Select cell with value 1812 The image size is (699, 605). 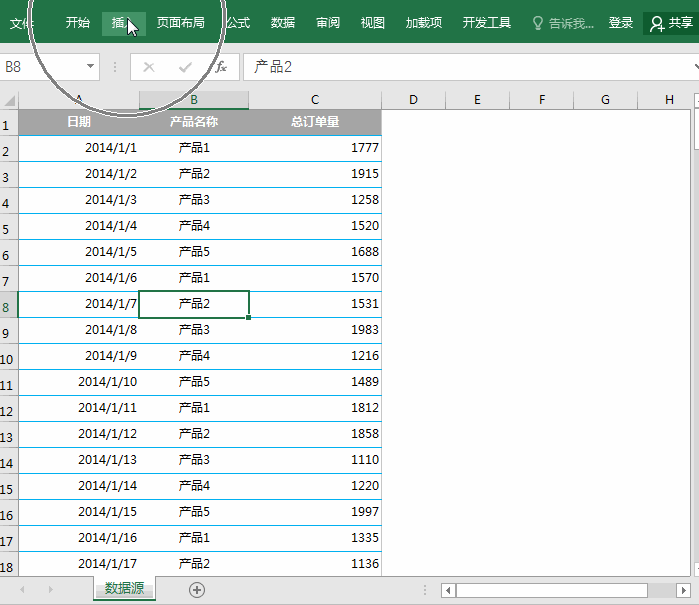315,408
